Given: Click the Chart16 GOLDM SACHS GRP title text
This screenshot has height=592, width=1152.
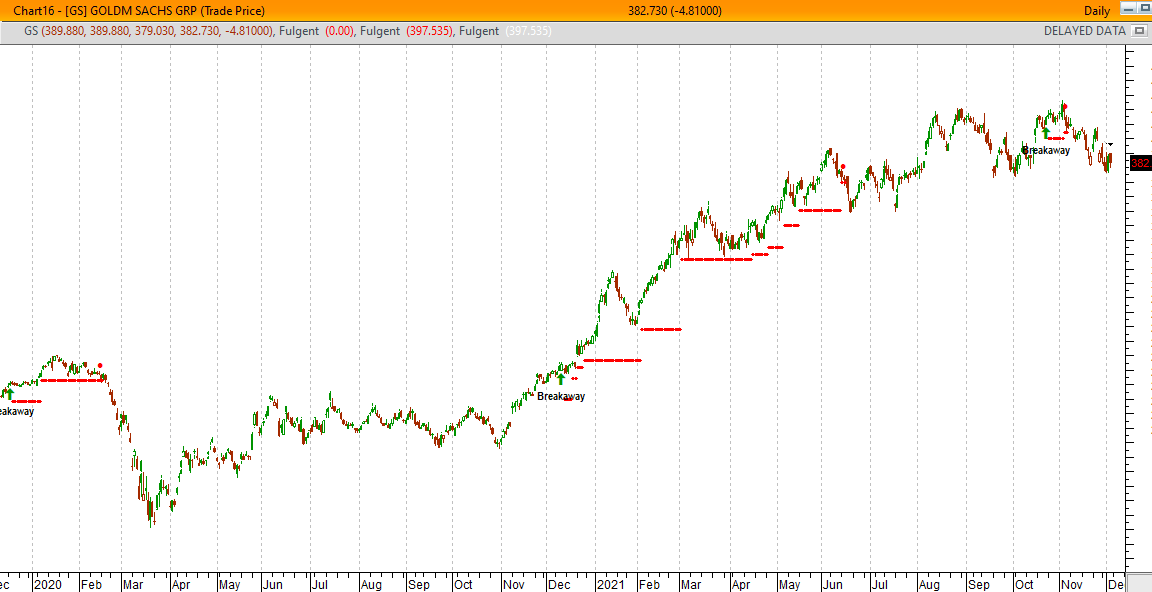Looking at the screenshot, I should 140,10.
